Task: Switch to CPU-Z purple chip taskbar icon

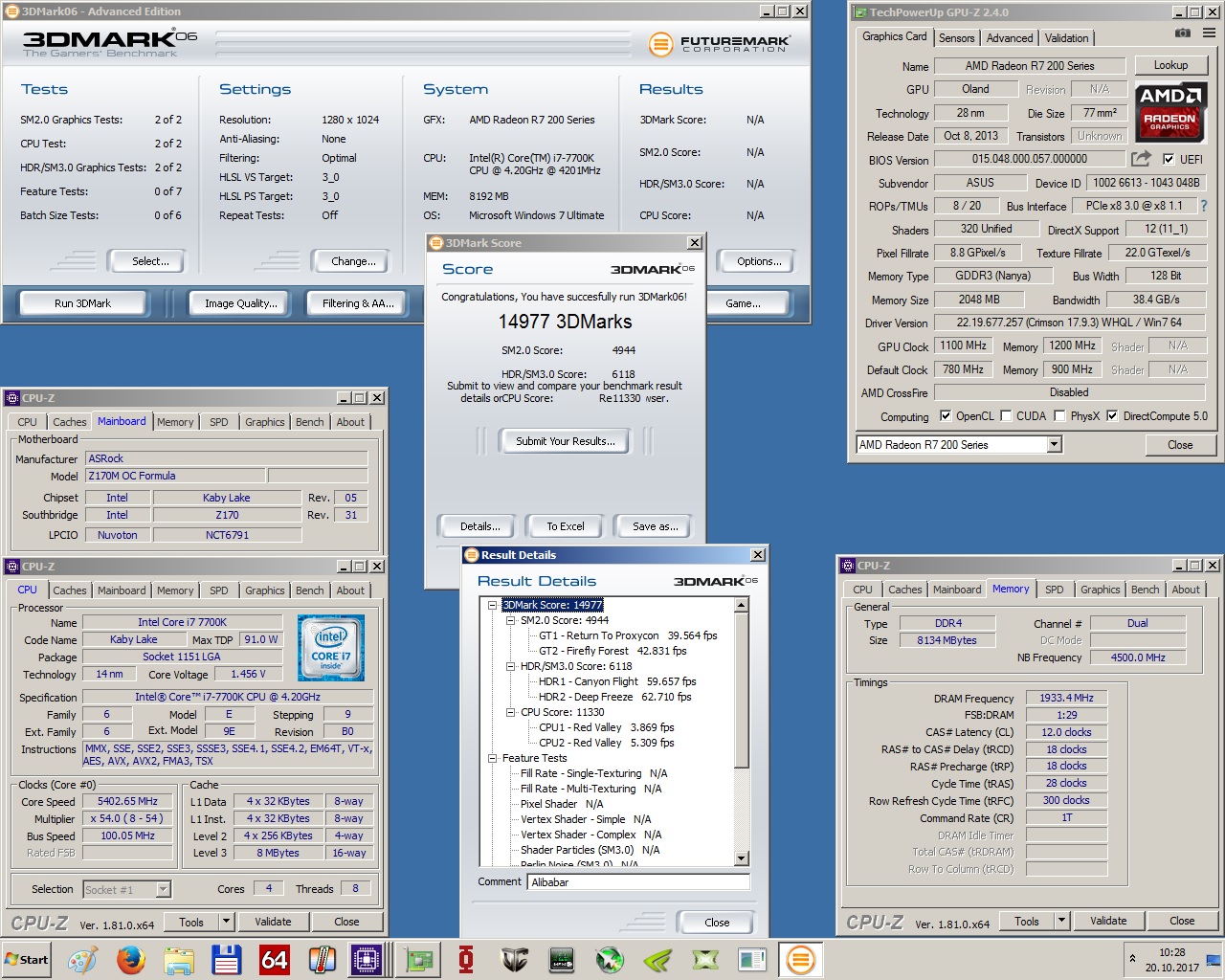Action: point(367,960)
